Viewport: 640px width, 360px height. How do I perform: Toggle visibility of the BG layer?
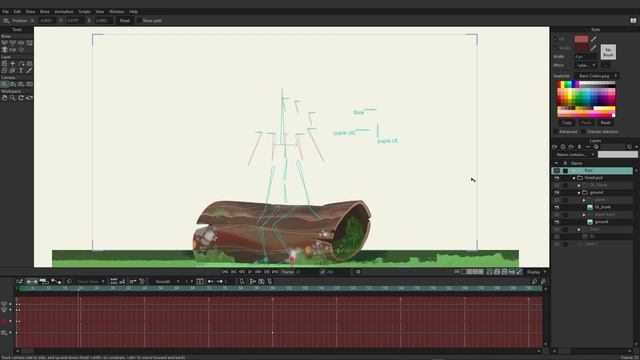pos(557,237)
